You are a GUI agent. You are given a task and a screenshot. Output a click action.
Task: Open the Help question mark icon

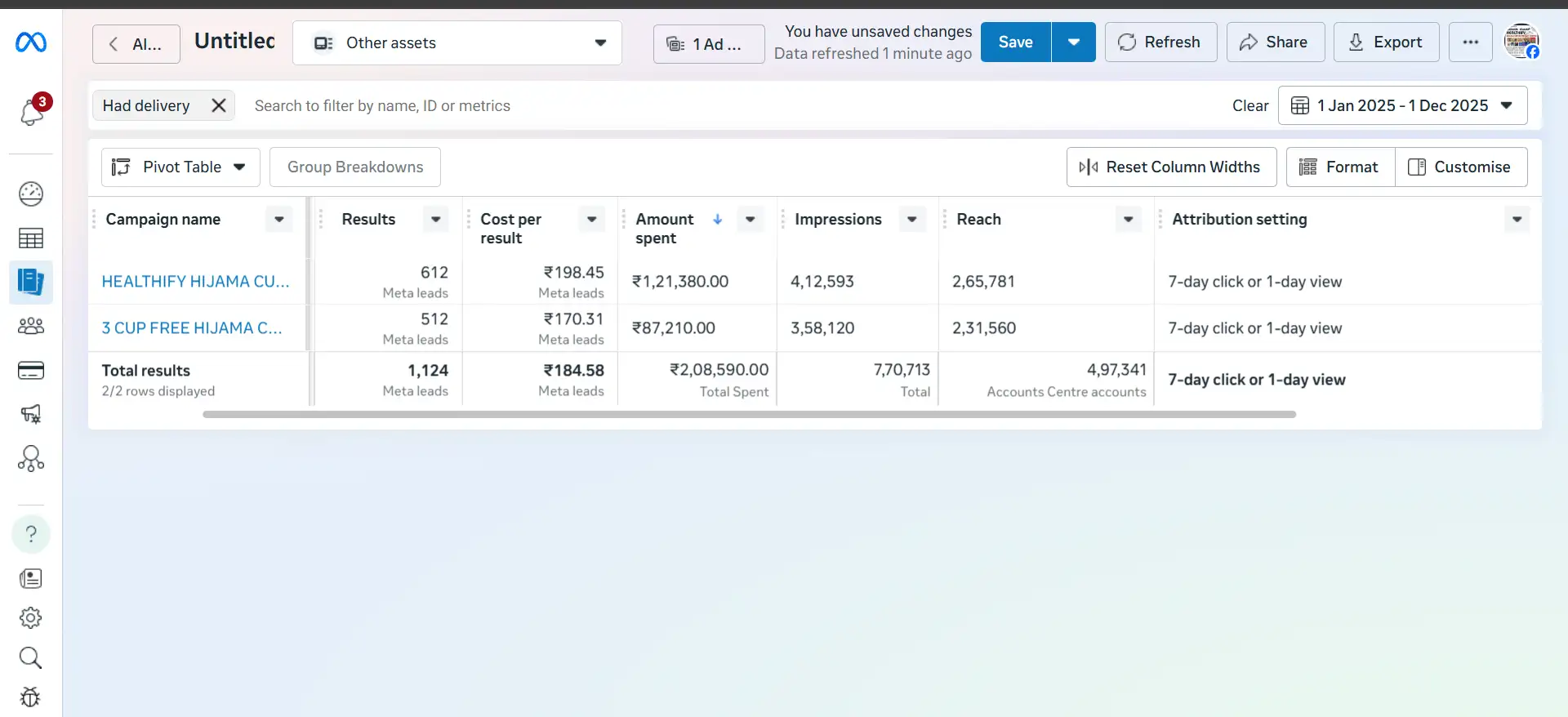31,534
